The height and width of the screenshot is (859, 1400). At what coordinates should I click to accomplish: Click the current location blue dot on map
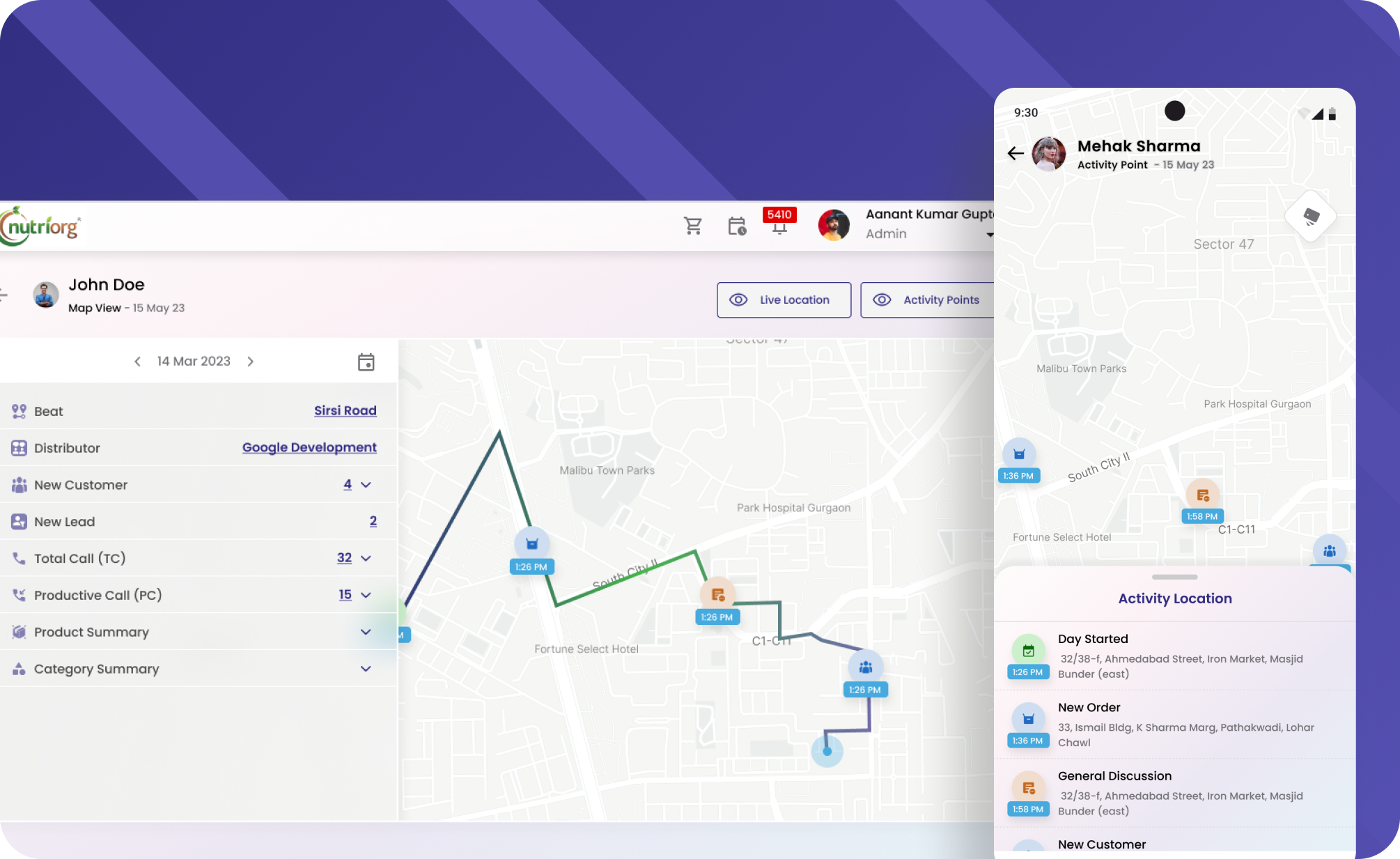pyautogui.click(x=827, y=751)
